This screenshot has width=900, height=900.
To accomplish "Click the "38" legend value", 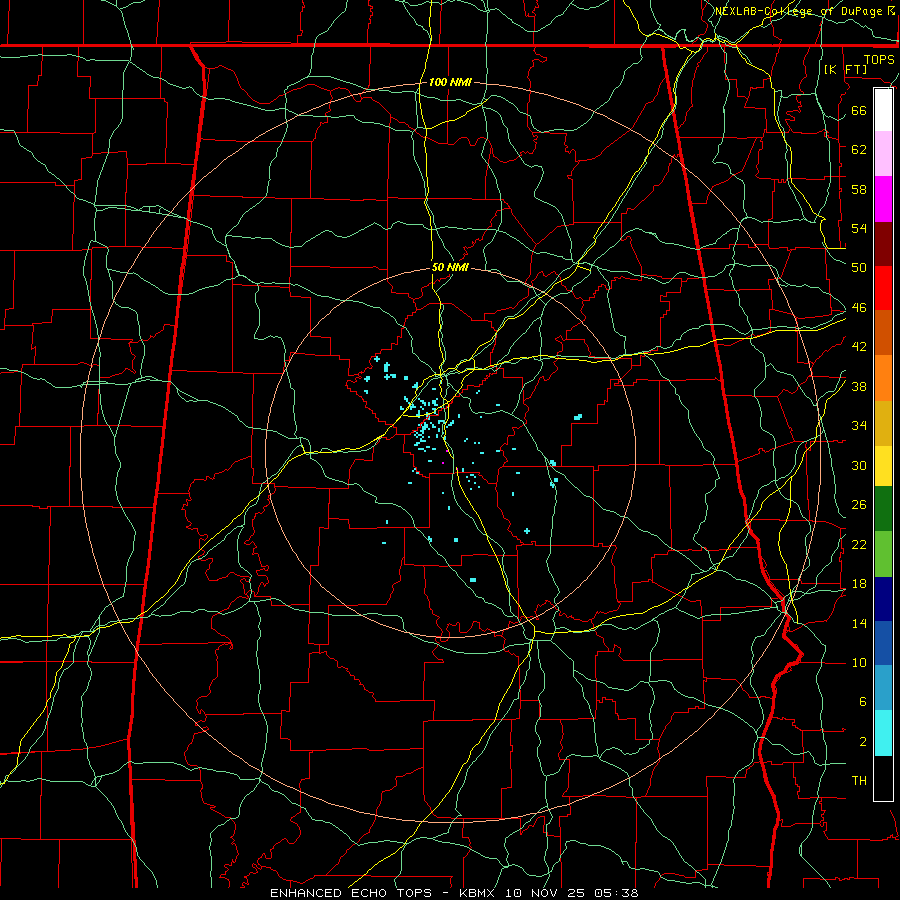I will point(859,387).
